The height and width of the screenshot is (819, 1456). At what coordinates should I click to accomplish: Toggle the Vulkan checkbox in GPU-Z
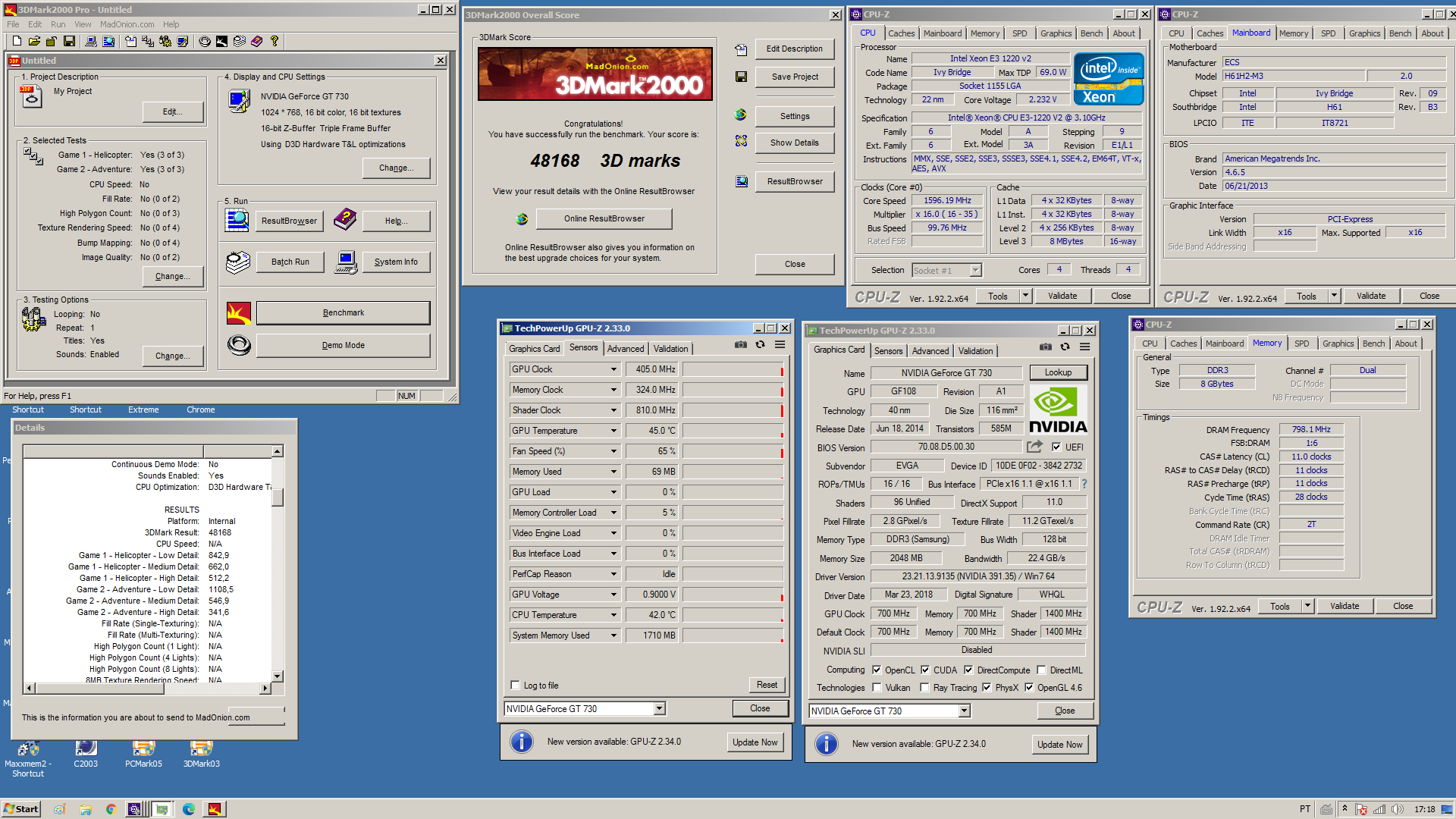click(877, 688)
